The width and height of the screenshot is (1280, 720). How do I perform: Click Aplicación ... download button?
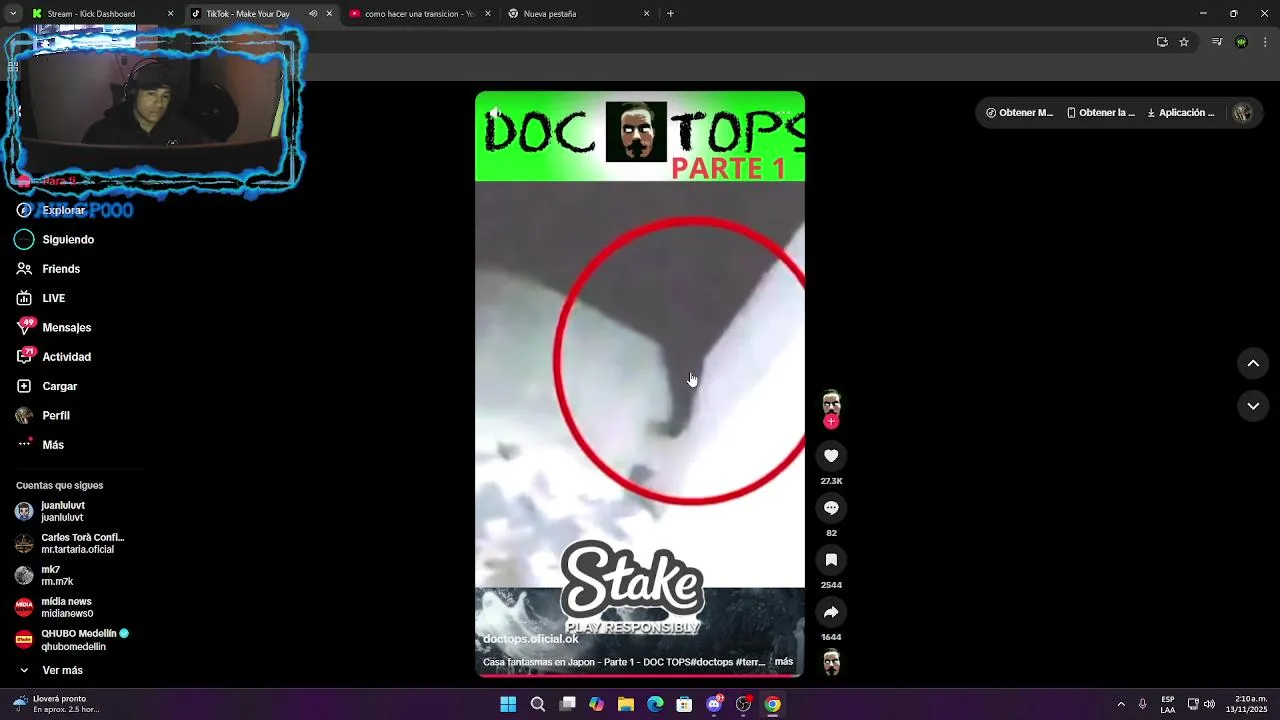tap(1180, 113)
